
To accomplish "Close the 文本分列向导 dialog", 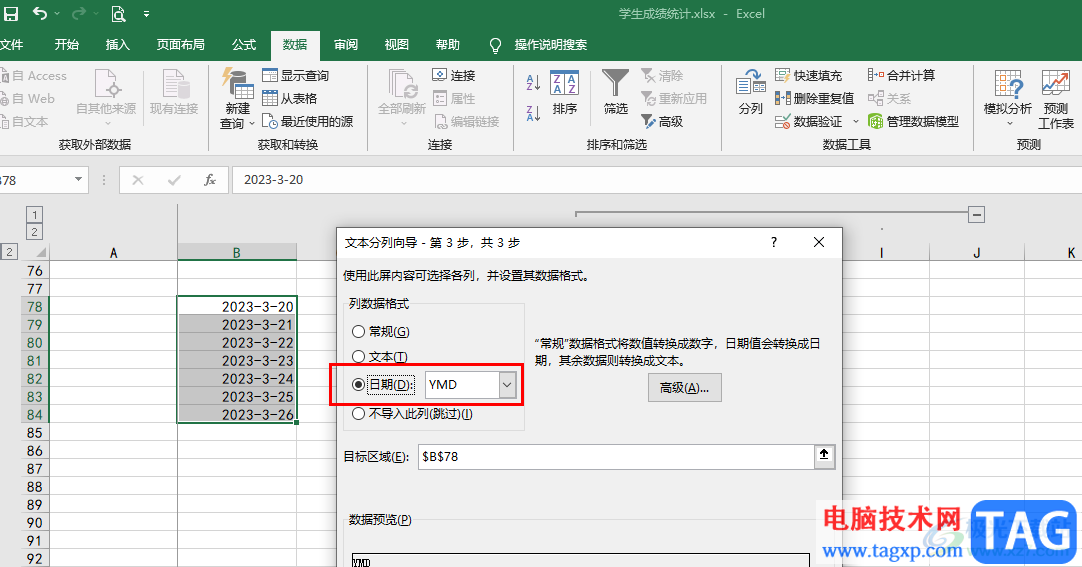I will (818, 242).
